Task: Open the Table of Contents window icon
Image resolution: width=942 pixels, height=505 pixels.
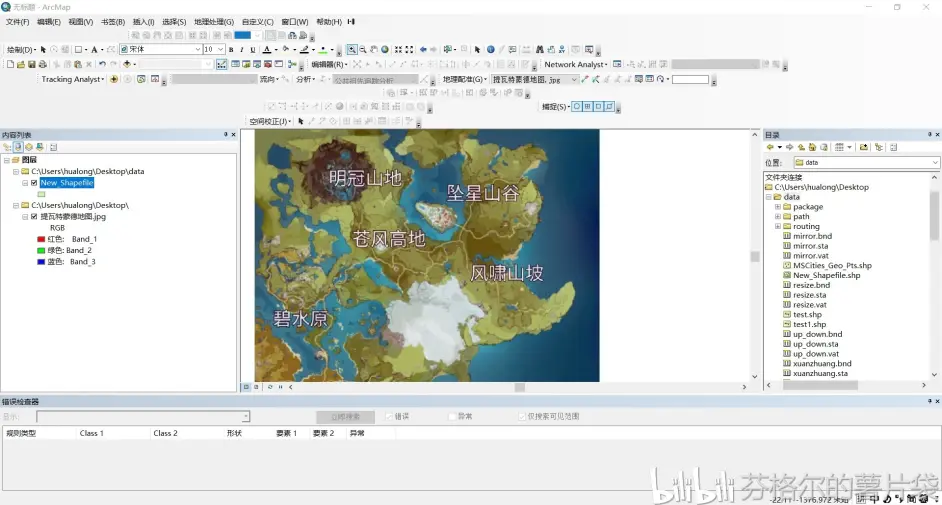Action: 236,64
